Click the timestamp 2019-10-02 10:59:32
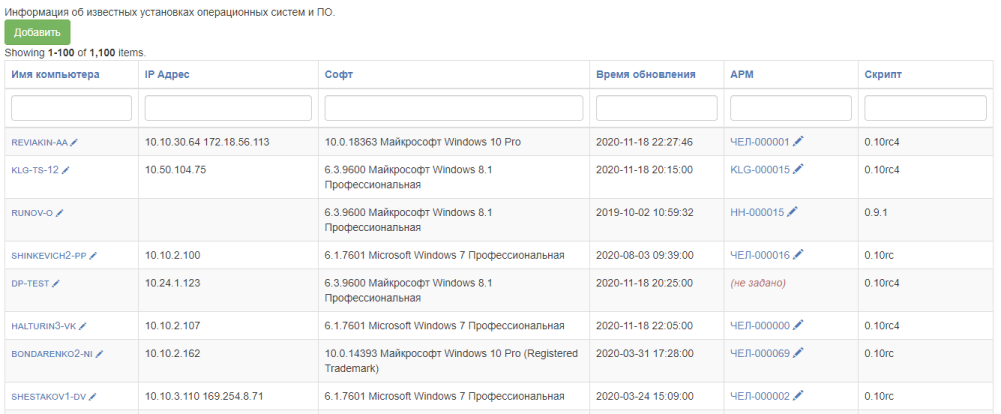The image size is (1001, 414). [644, 212]
